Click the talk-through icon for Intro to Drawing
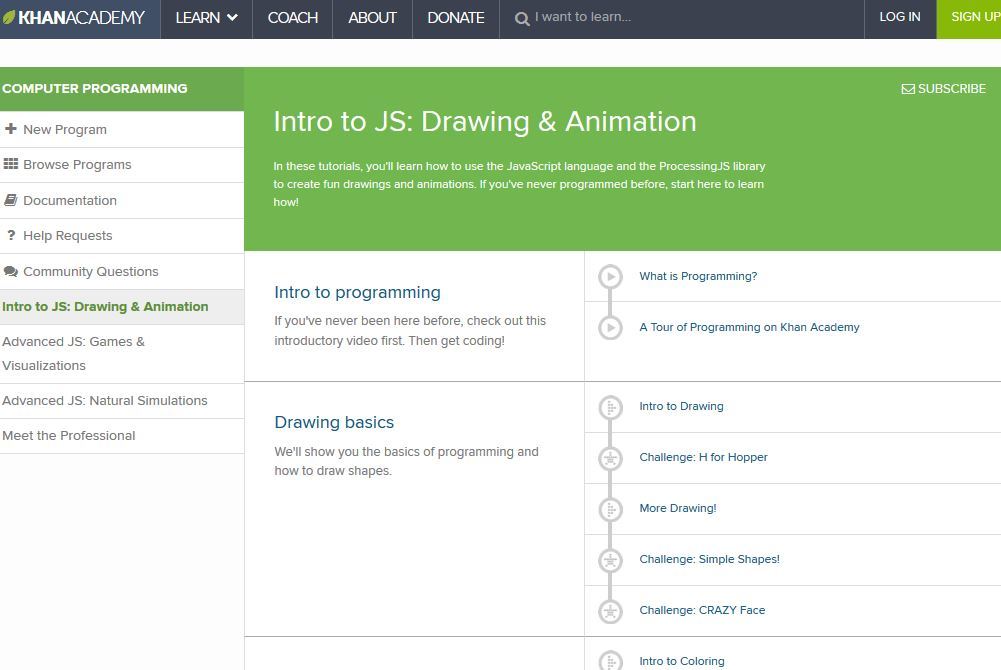This screenshot has height=670, width=1001. tap(610, 407)
